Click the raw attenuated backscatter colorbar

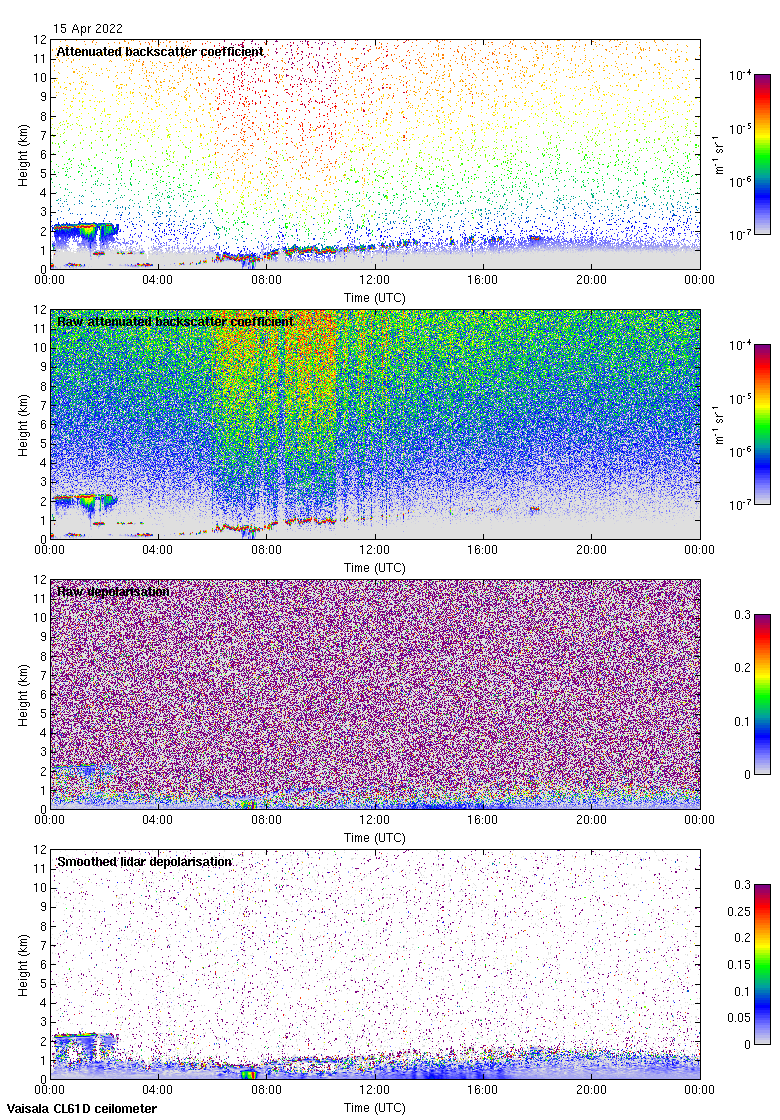(x=762, y=424)
